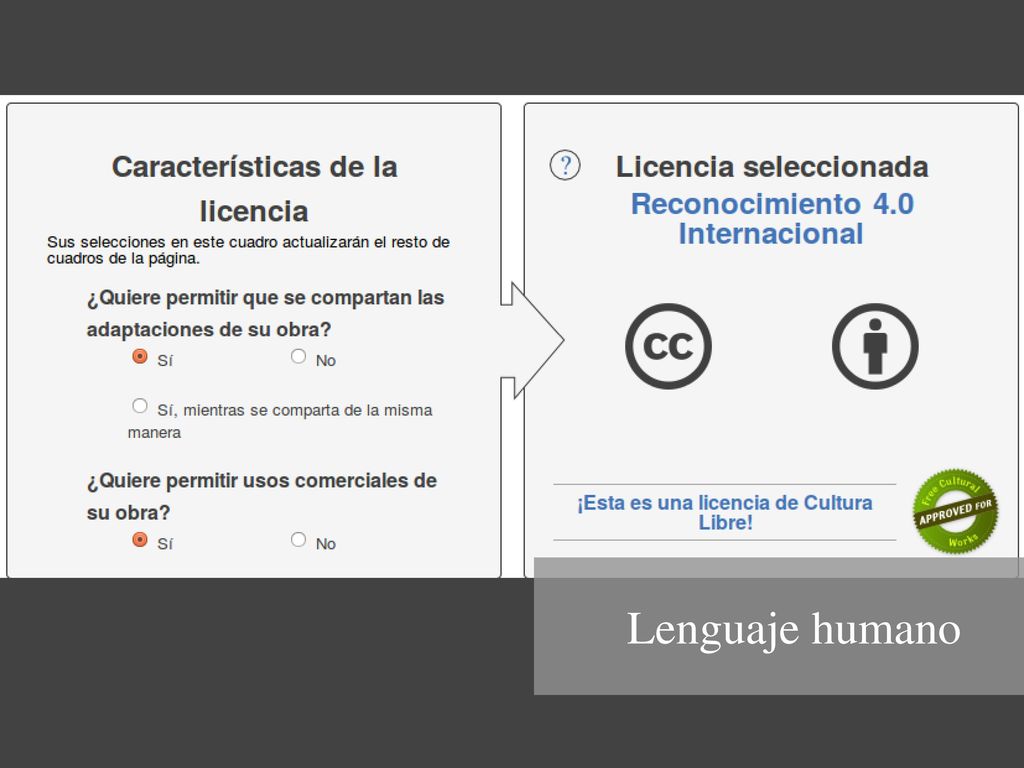
Task: Select No for sharing adaptations
Action: pos(298,357)
